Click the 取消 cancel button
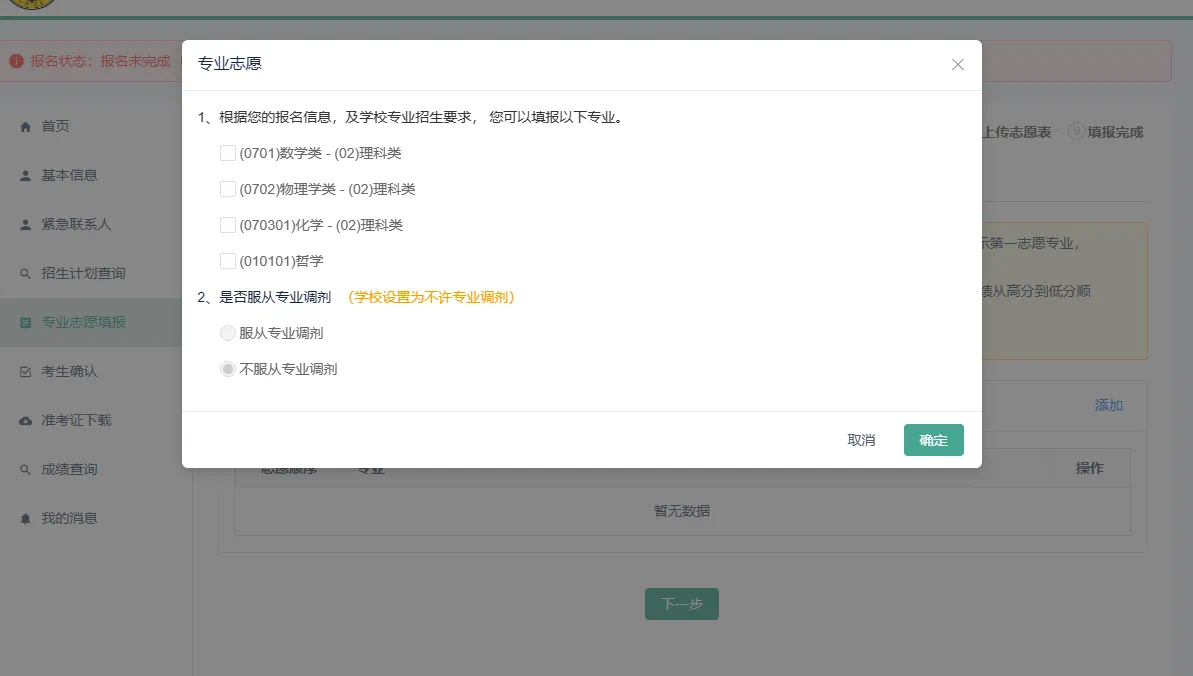1193x676 pixels. tap(860, 440)
